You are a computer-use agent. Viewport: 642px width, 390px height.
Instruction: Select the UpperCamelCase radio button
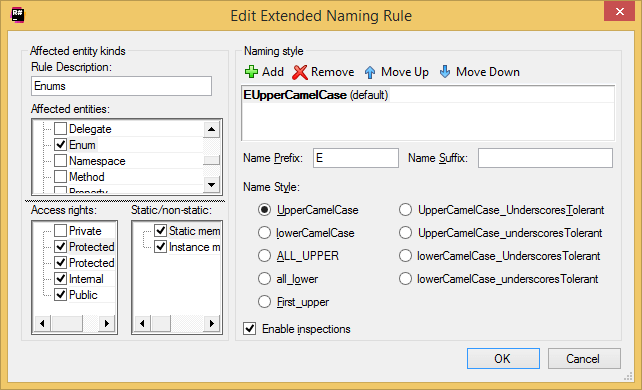[x=264, y=210]
